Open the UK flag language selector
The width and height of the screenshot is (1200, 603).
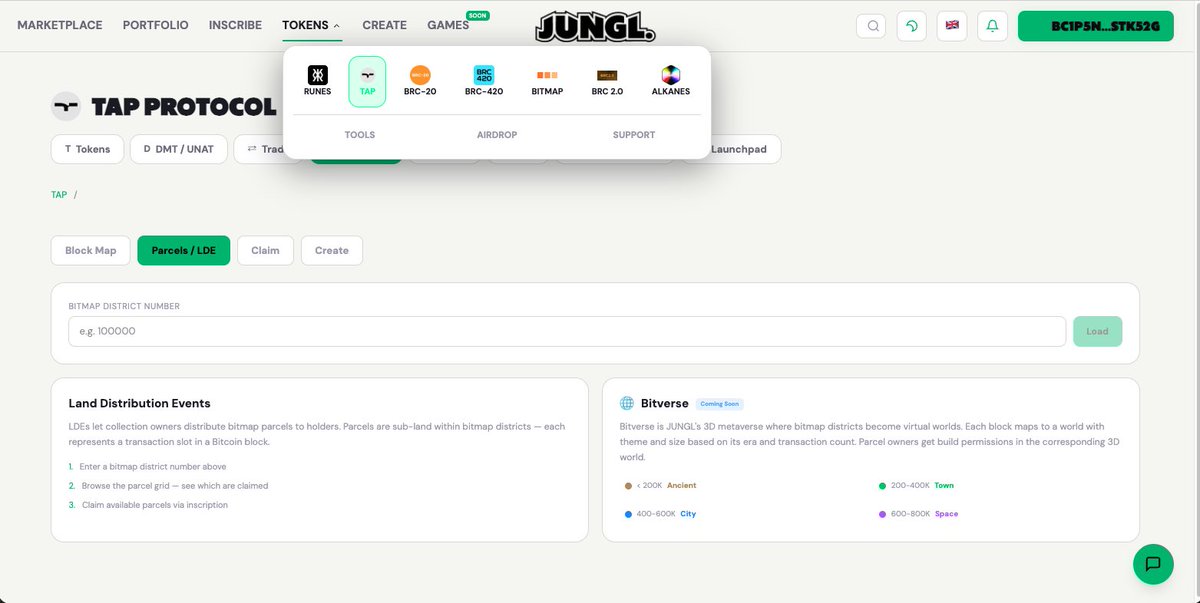pos(952,26)
